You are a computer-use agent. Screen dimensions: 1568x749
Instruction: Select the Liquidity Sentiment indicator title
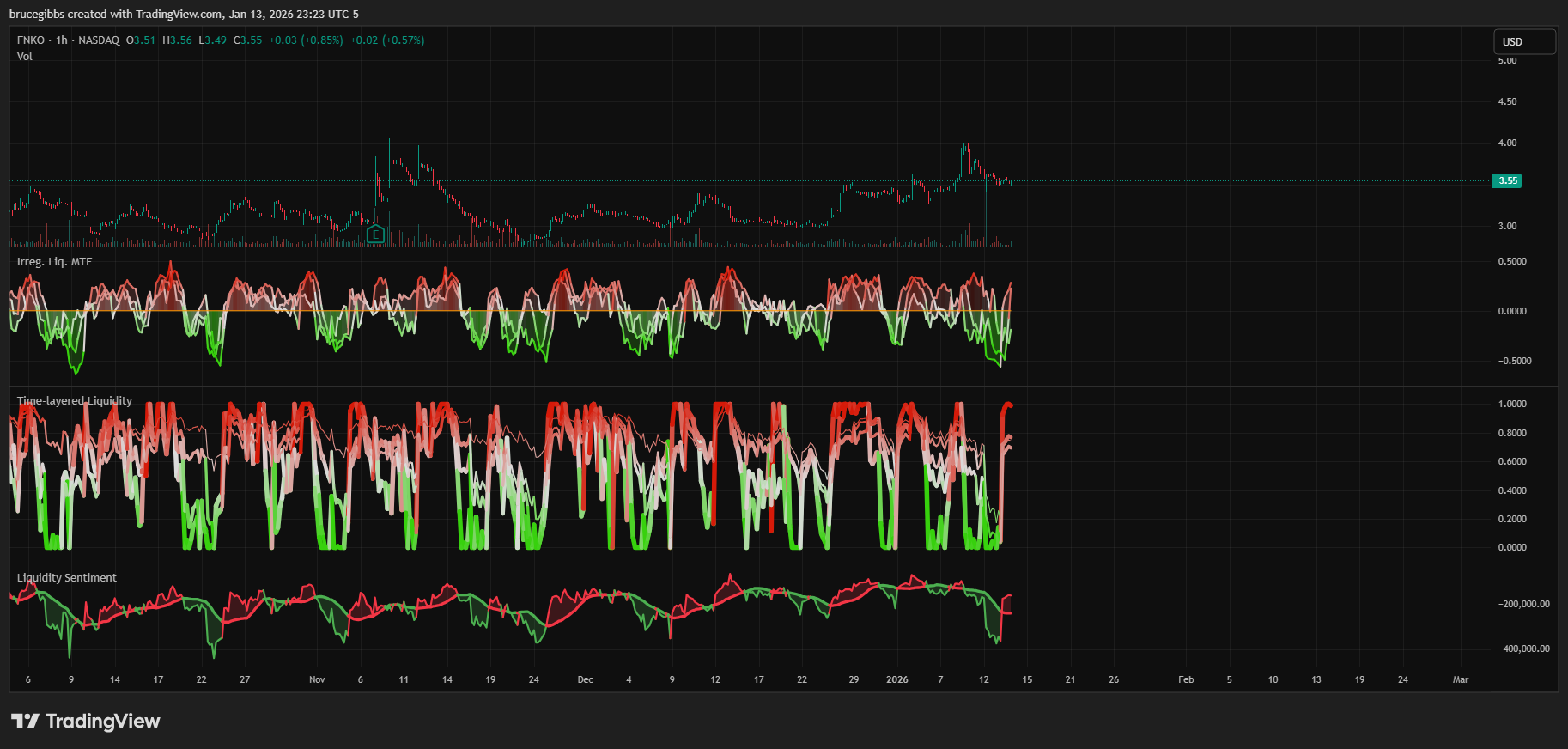(67, 578)
